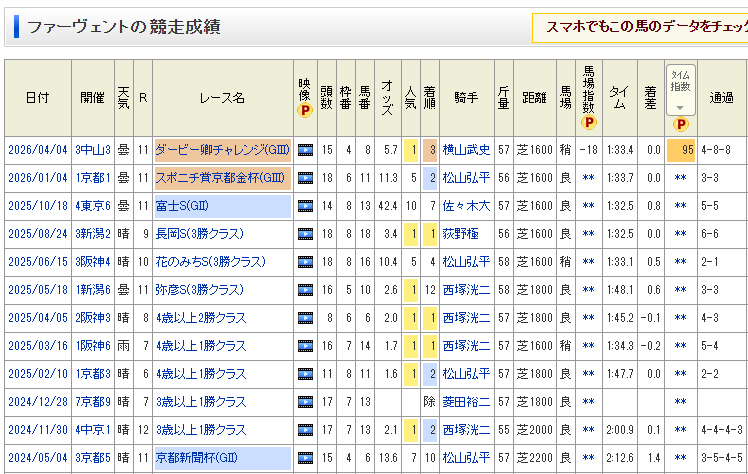
Task: Expand the タイム指数 dropdown button
Action: pyautogui.click(x=680, y=107)
